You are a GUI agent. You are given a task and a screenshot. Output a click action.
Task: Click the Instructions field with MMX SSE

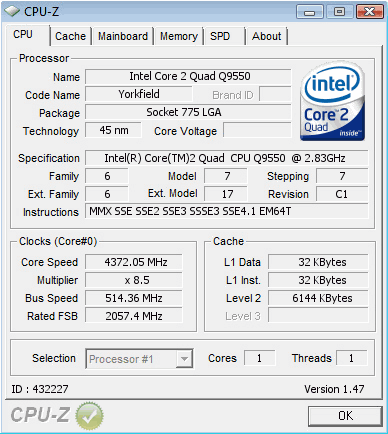227,211
